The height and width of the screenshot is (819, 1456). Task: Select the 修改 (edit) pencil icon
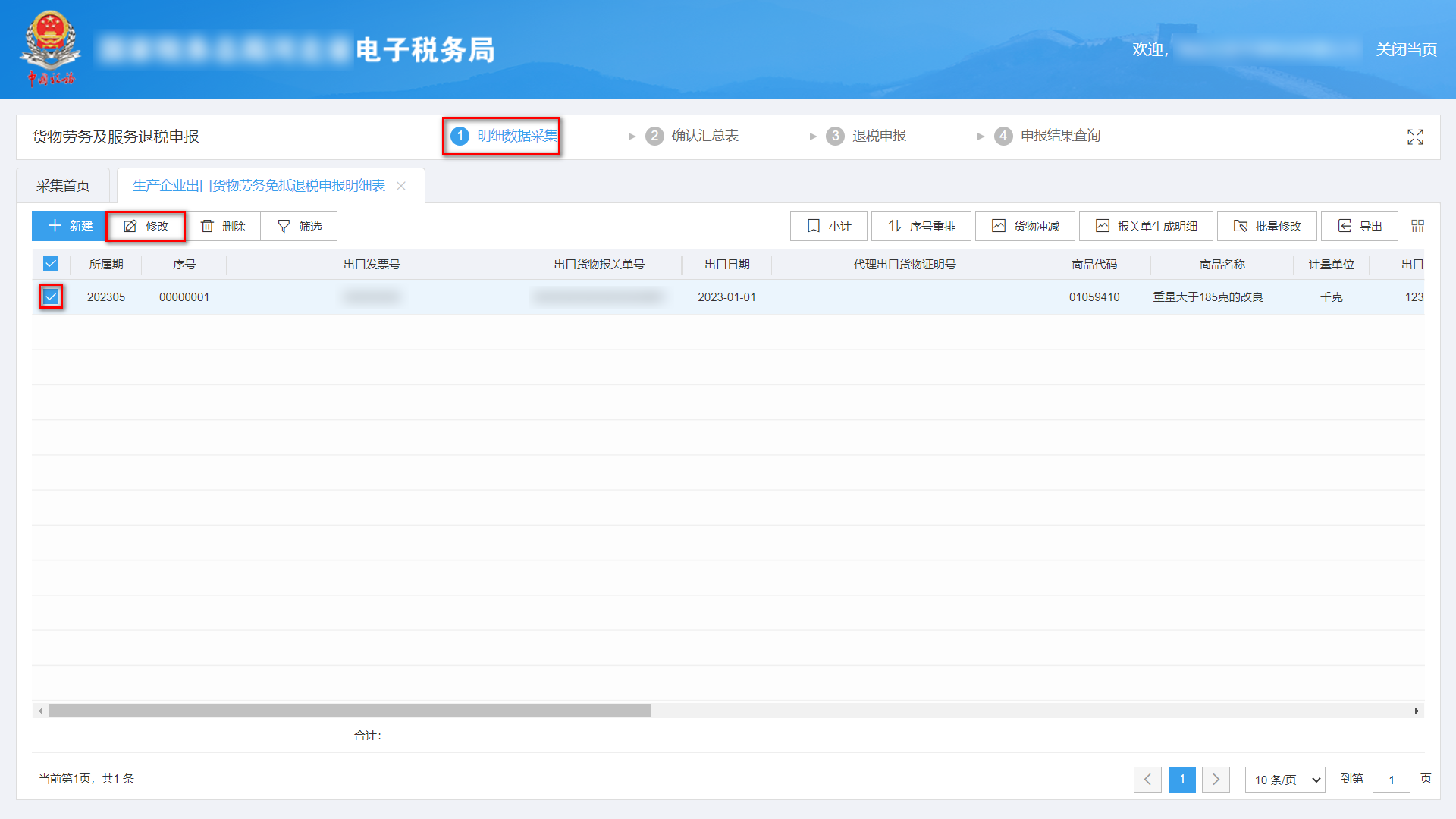[130, 225]
